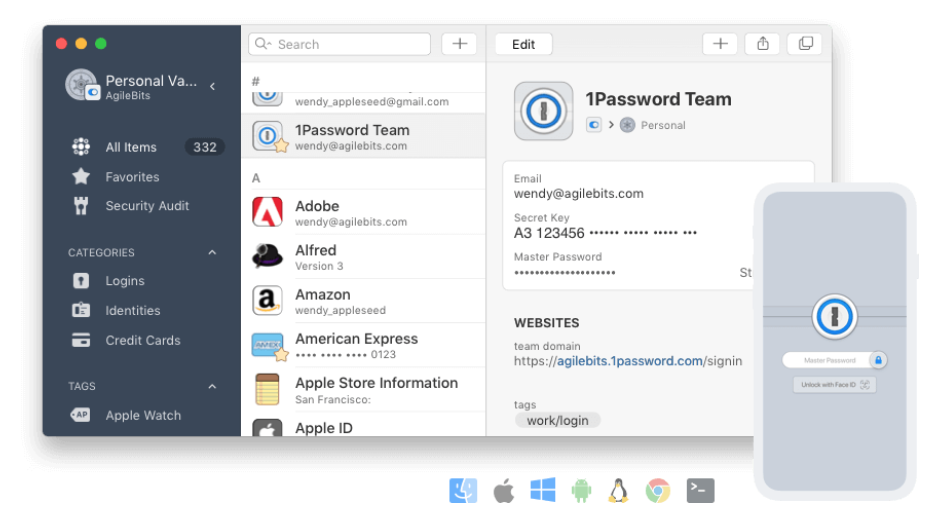Click 1Password logo on phone screen
Screen dimensions: 938x523
point(835,316)
